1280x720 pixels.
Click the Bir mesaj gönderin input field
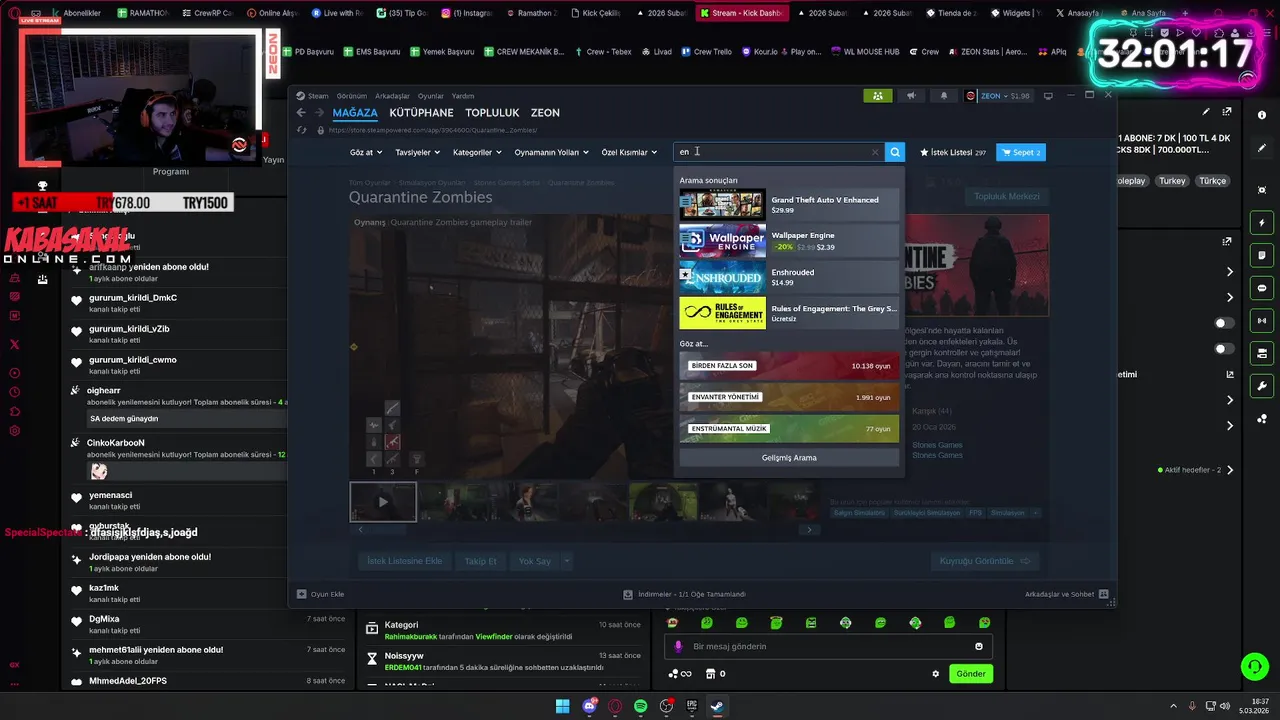(829, 646)
